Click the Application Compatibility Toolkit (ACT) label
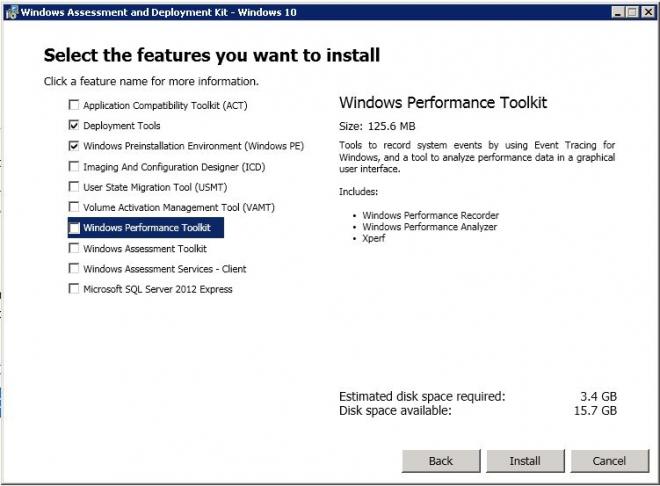Viewport: 660px width, 486px height. pyautogui.click(x=165, y=105)
